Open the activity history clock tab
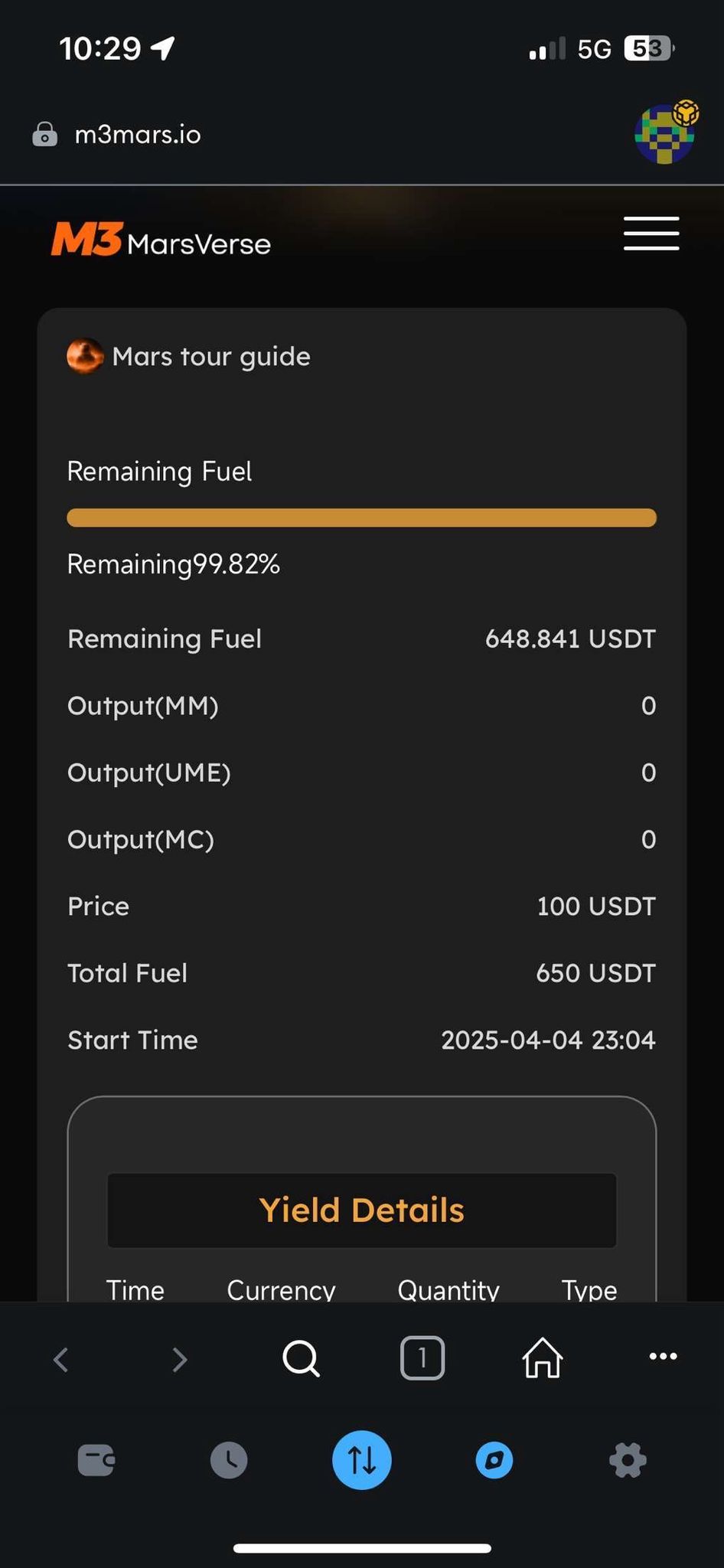724x1568 pixels. pyautogui.click(x=229, y=1460)
